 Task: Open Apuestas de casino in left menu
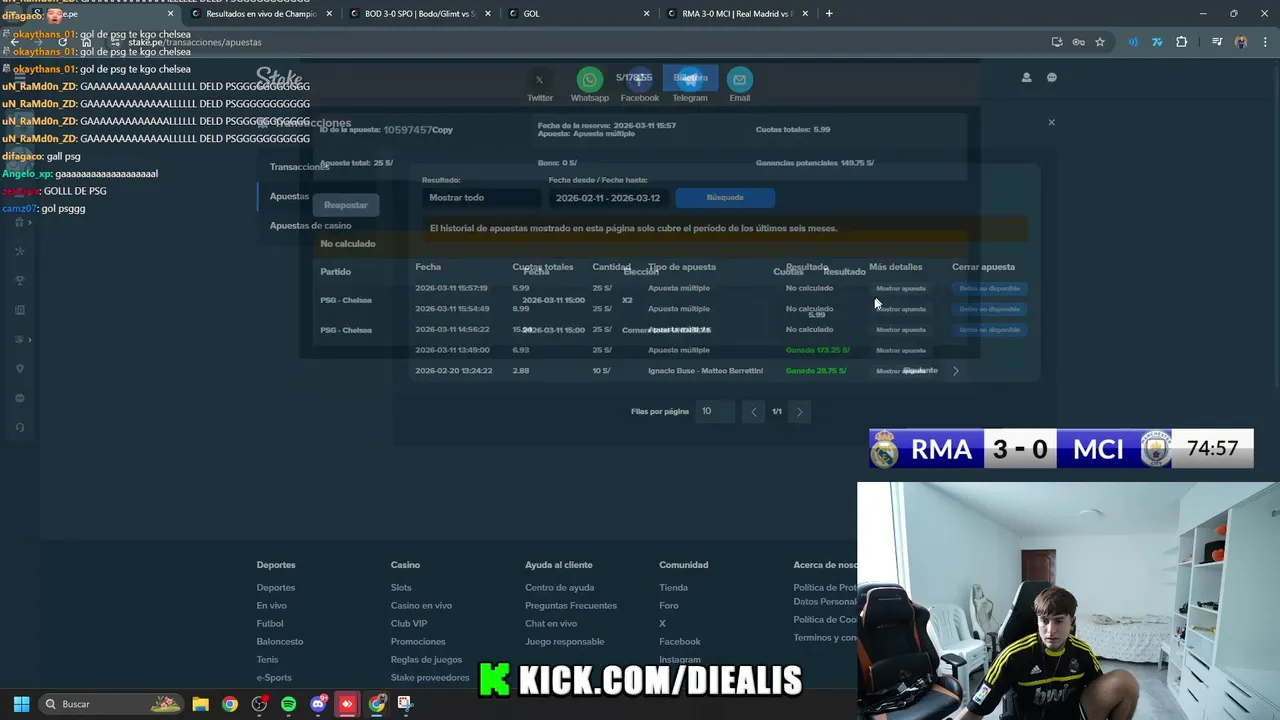[310, 225]
